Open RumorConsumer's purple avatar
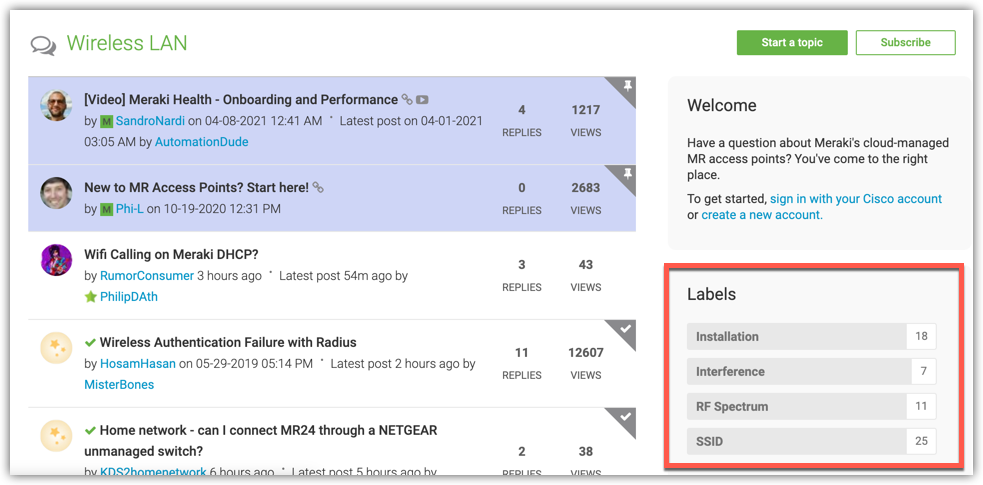This screenshot has width=983, height=485. [56, 259]
